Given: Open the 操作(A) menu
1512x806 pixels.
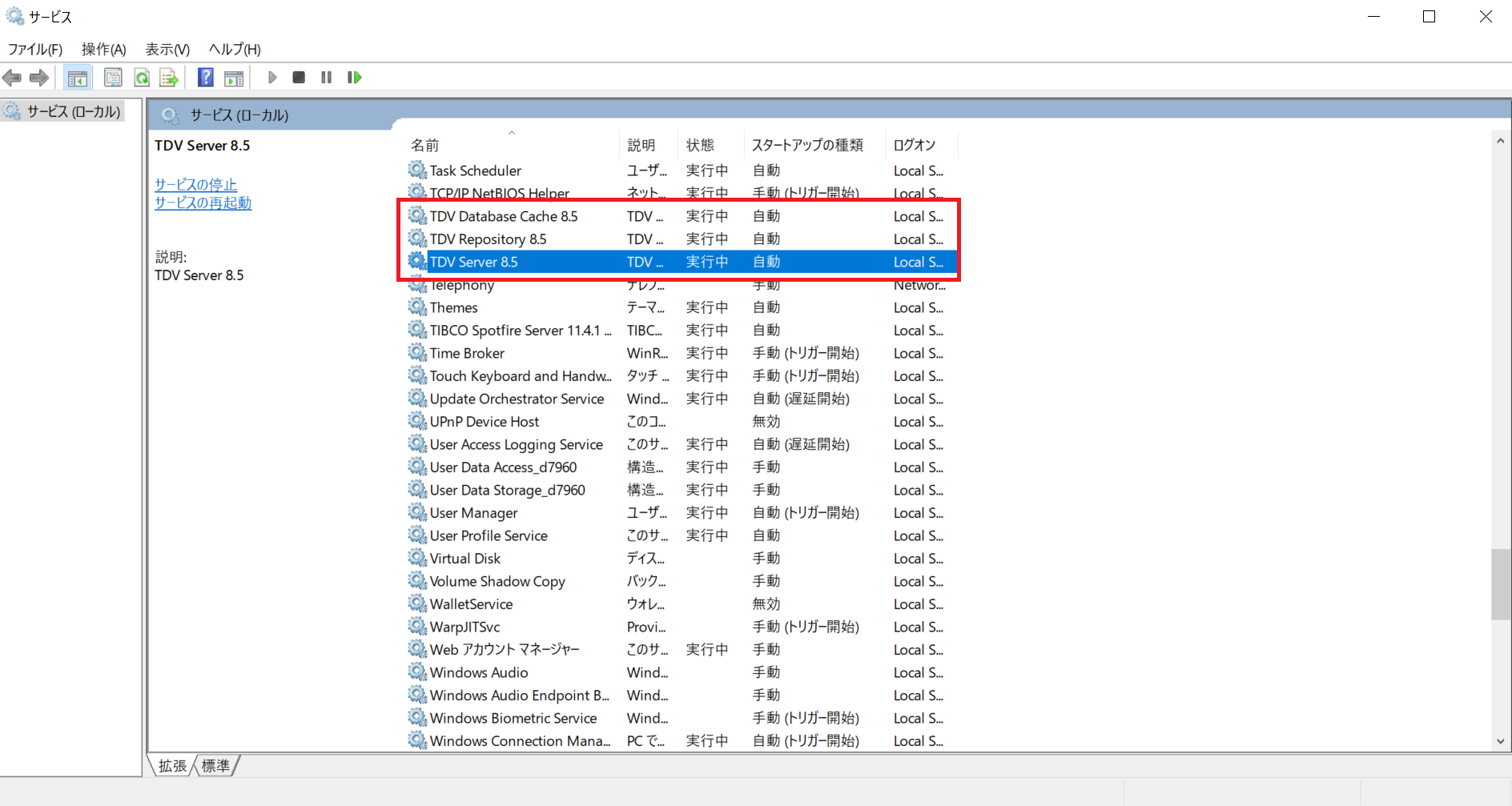Looking at the screenshot, I should [x=104, y=50].
